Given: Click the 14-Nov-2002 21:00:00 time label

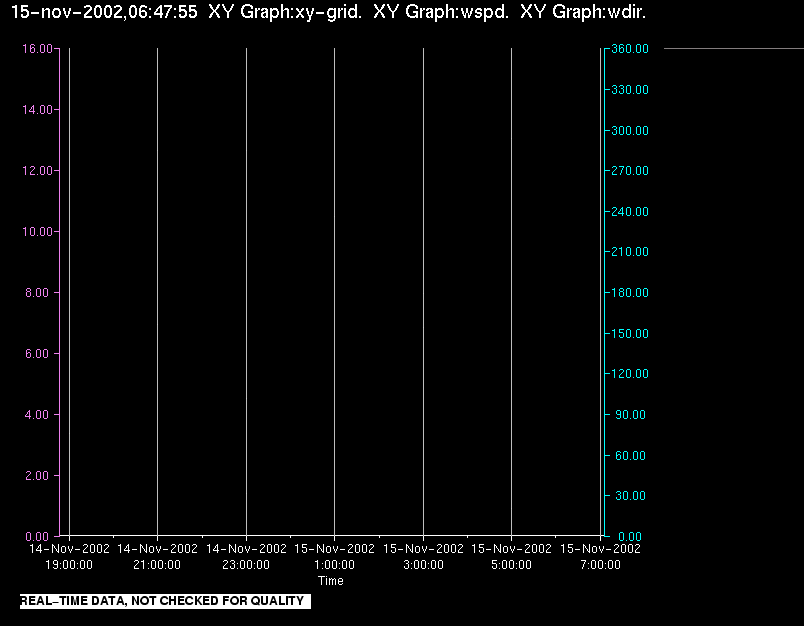Looking at the screenshot, I should [157, 557].
